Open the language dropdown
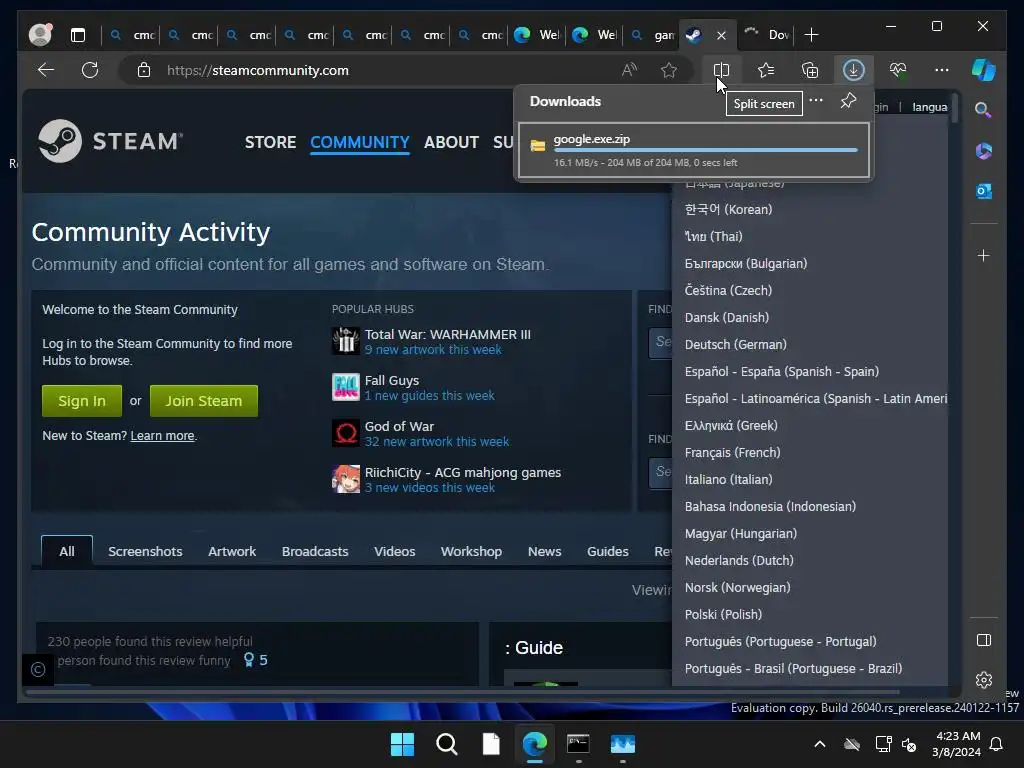 [929, 107]
